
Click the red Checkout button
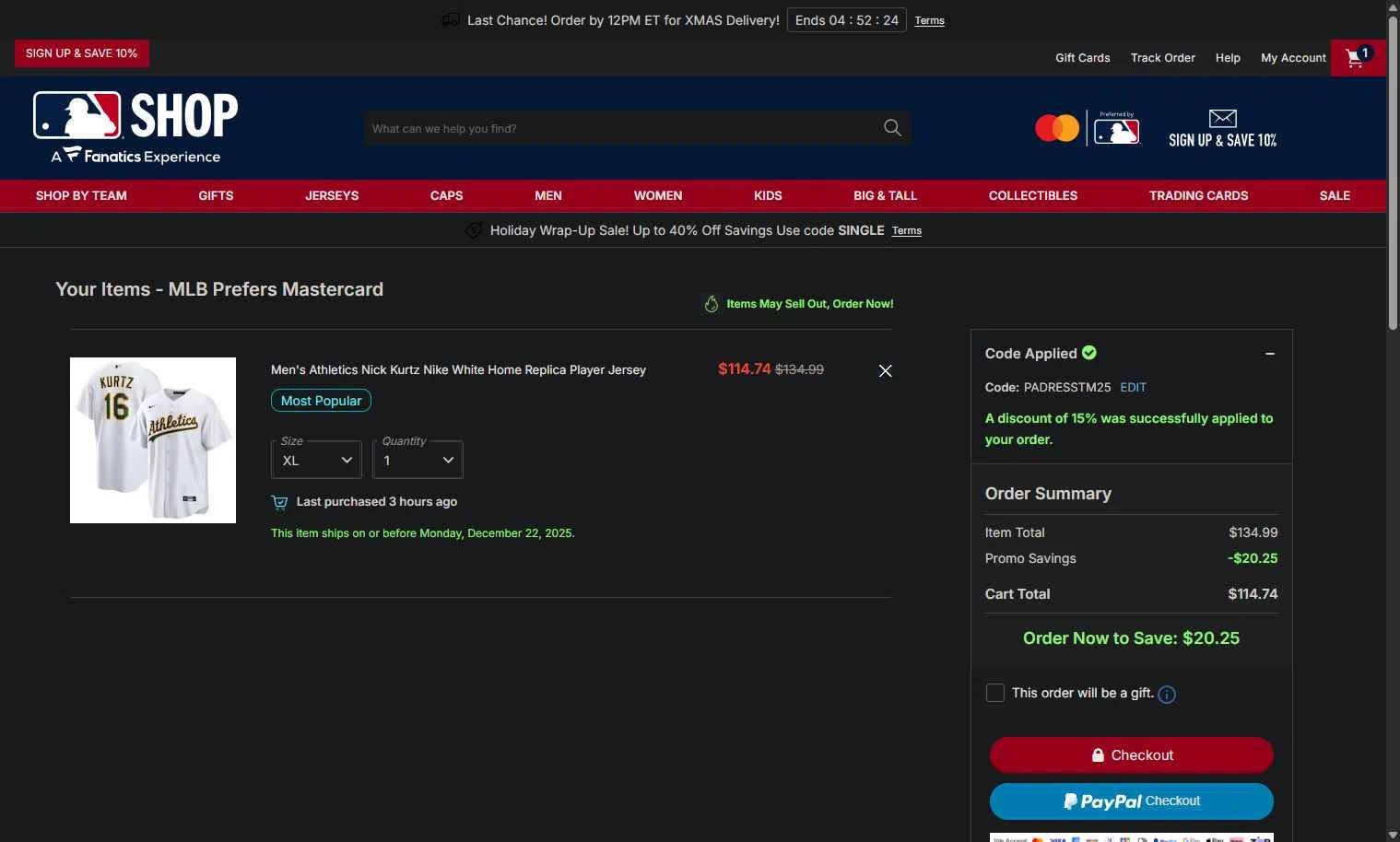pyautogui.click(x=1131, y=754)
